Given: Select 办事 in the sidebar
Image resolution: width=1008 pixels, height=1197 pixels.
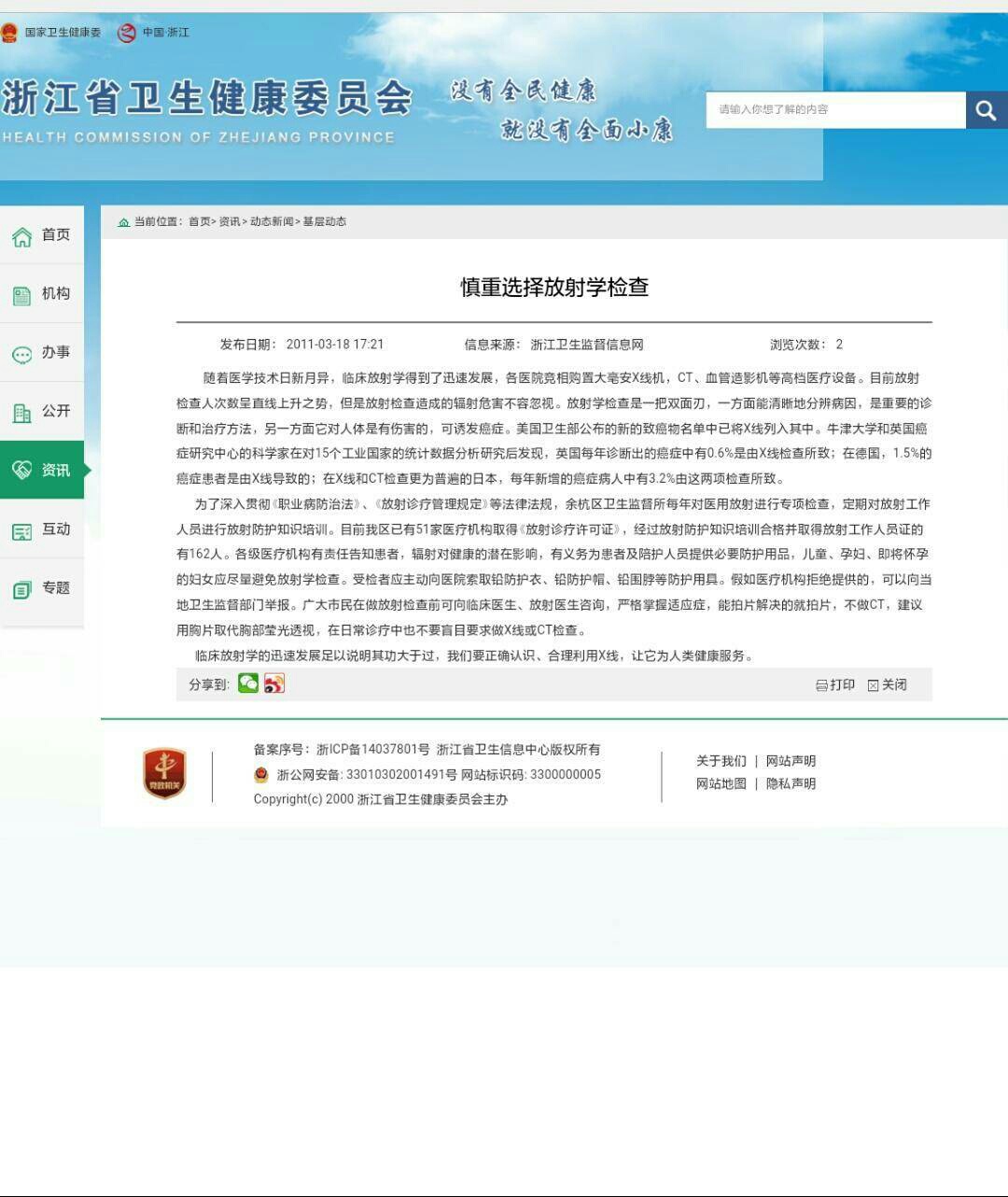Looking at the screenshot, I should [42, 353].
